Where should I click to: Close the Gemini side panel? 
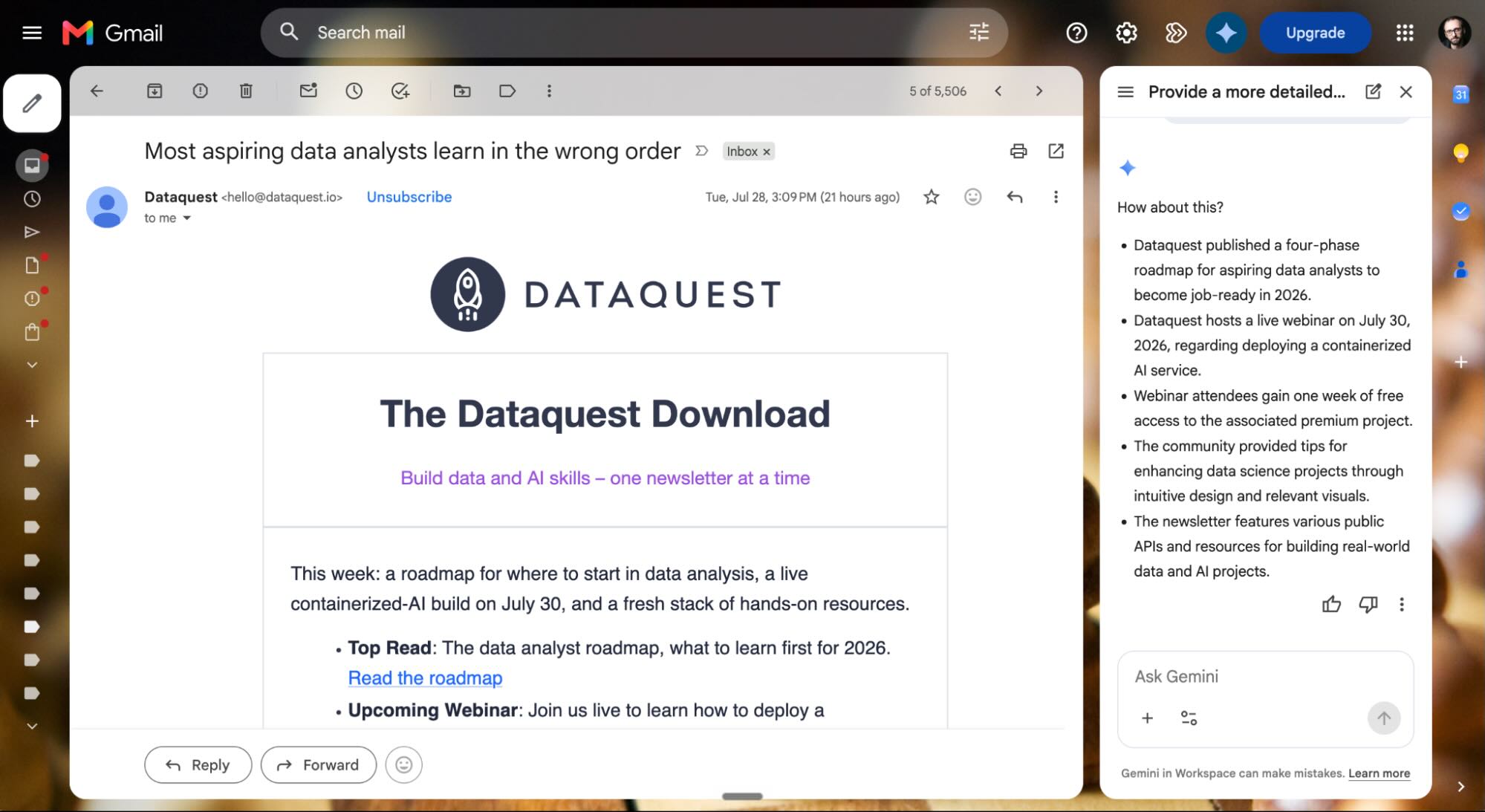click(x=1406, y=92)
